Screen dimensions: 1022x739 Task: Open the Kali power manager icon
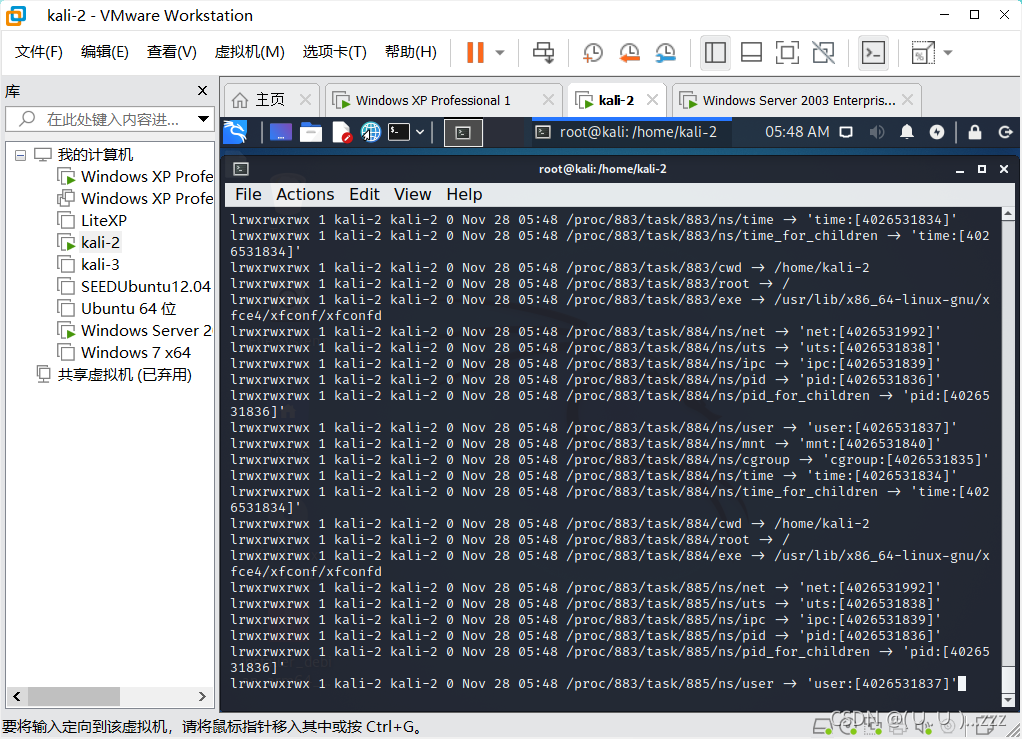(937, 132)
